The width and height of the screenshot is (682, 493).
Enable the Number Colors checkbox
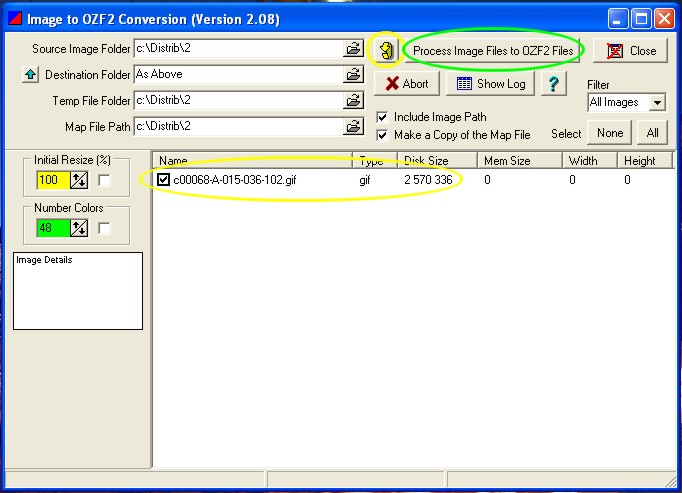104,228
